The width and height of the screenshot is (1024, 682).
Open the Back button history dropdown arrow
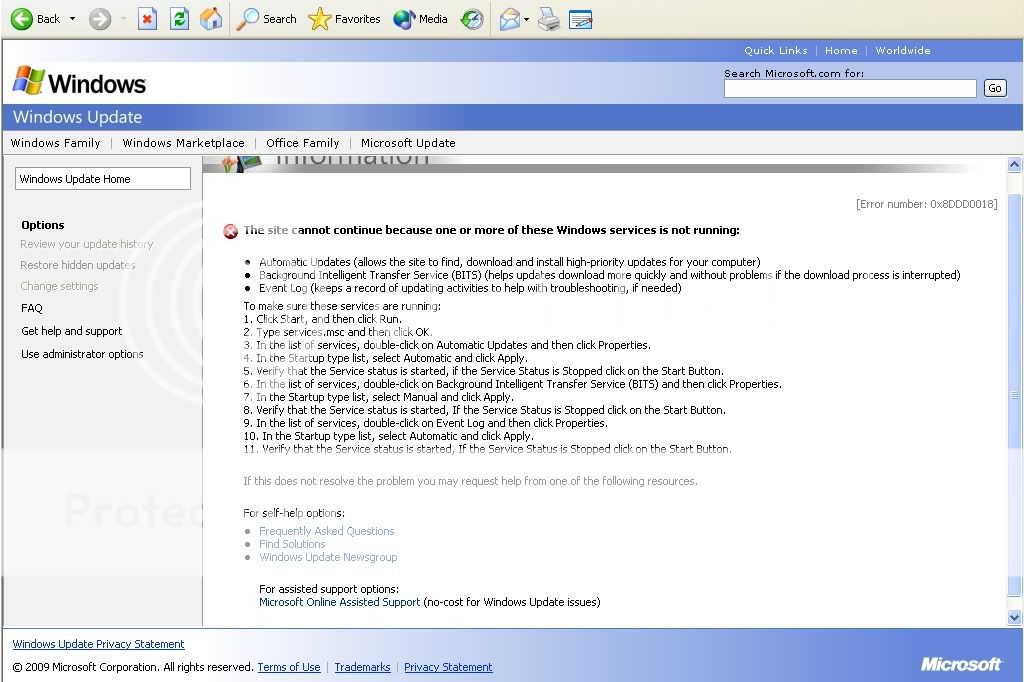tap(72, 19)
